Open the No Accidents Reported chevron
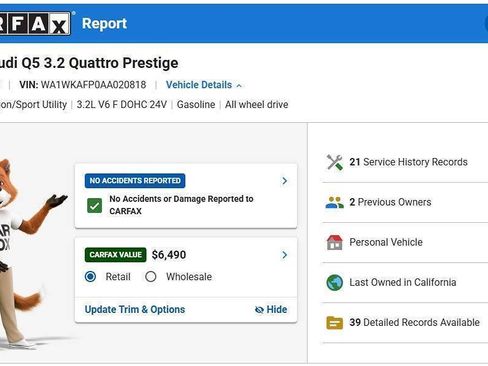The image size is (488, 366). pyautogui.click(x=284, y=181)
